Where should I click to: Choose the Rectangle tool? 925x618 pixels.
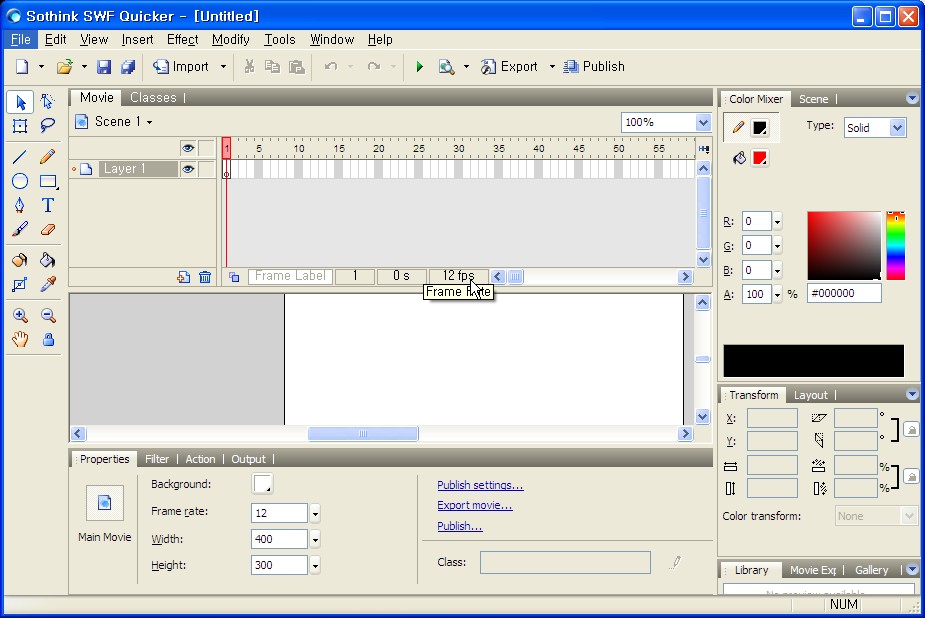48,181
